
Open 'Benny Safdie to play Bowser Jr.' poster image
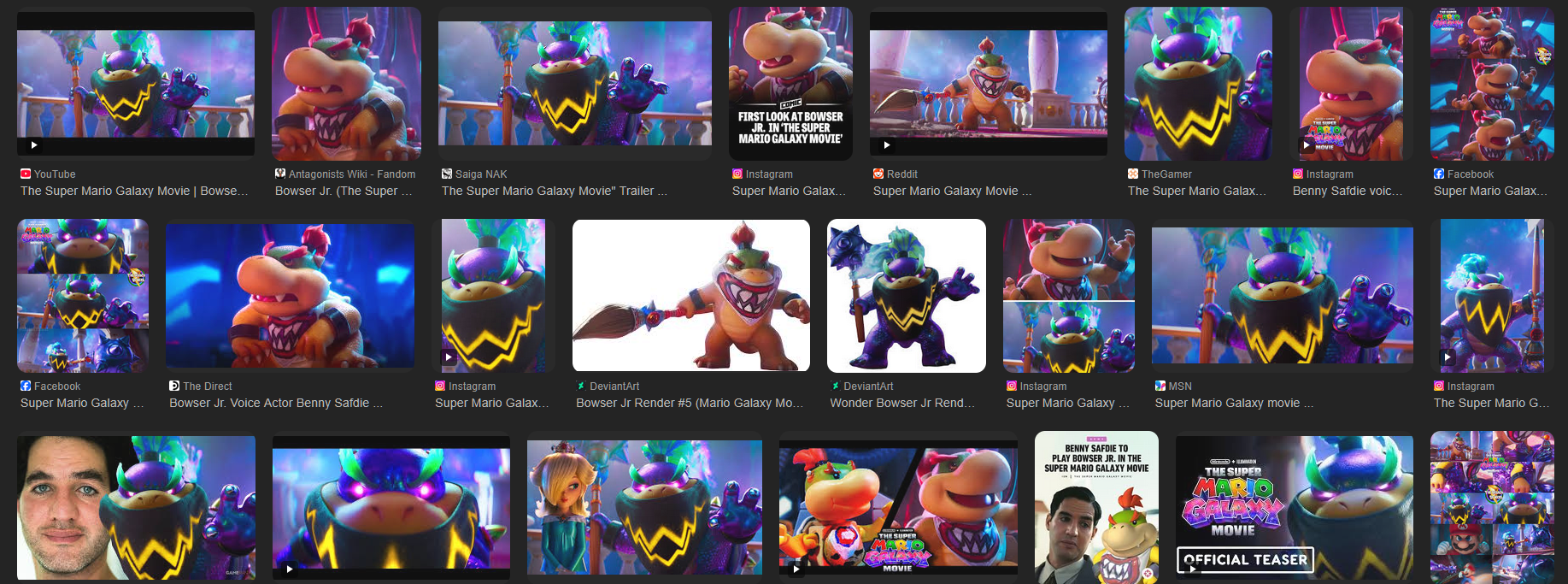(x=1096, y=508)
